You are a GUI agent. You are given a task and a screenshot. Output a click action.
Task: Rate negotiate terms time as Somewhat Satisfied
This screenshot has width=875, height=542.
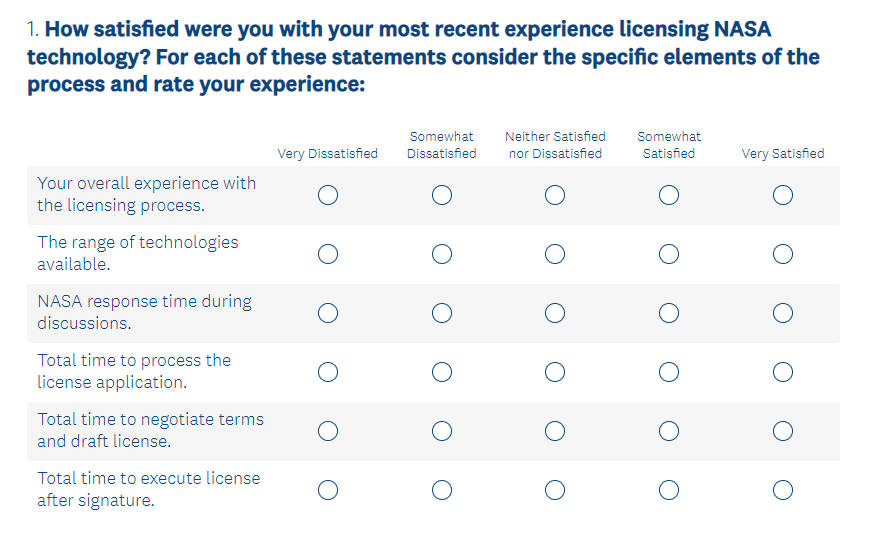[669, 431]
